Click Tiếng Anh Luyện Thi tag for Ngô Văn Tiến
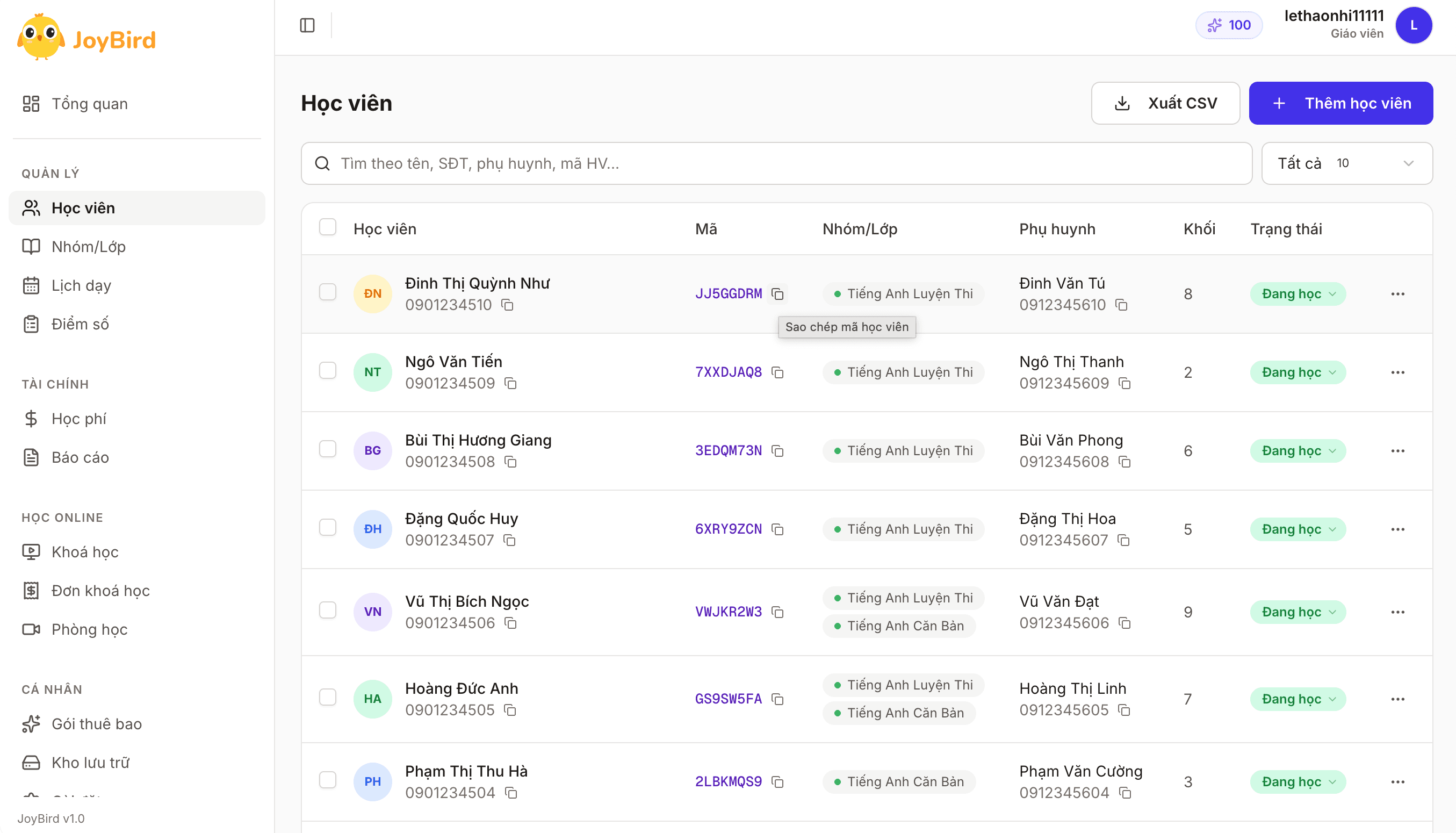This screenshot has width=1456, height=833. tap(903, 372)
